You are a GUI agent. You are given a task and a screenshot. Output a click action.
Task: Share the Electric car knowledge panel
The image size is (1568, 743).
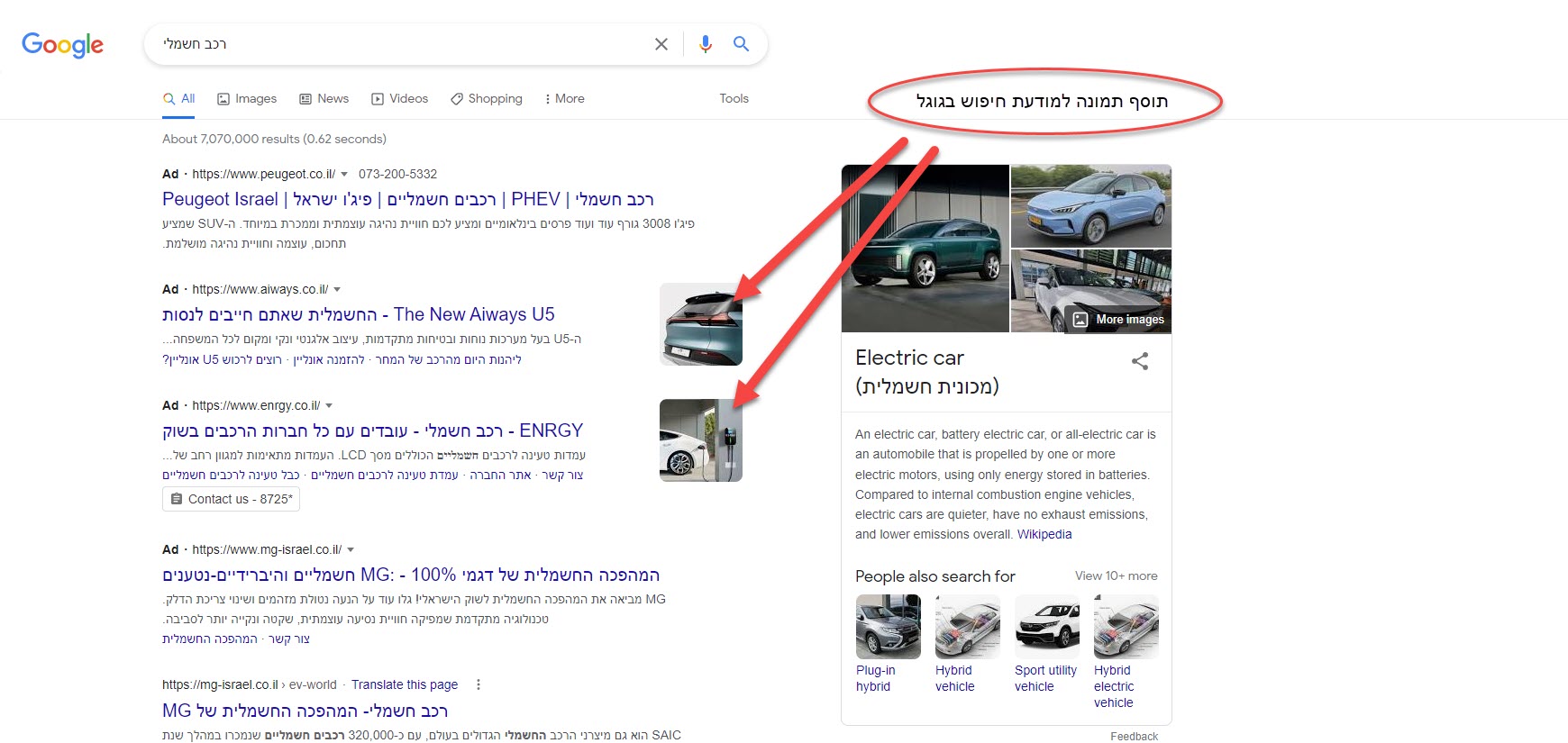coord(1140,362)
